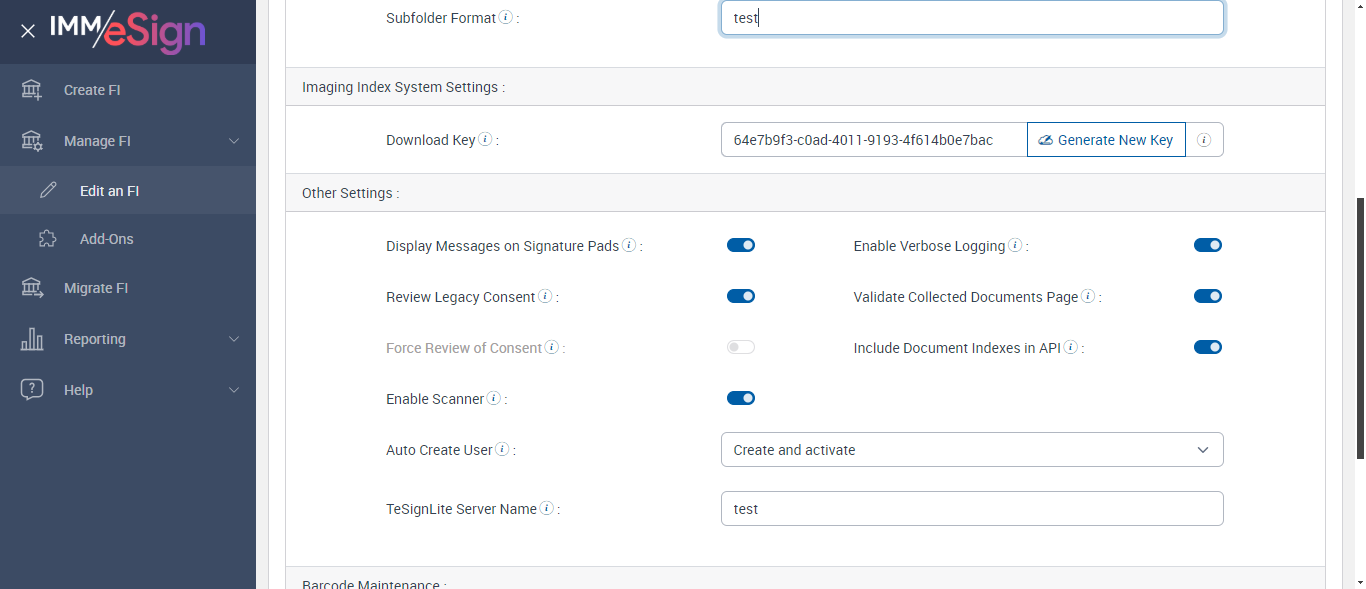Viewport: 1366px width, 589px height.
Task: Disable the Enable Verbose Logging switch
Action: click(x=1208, y=245)
